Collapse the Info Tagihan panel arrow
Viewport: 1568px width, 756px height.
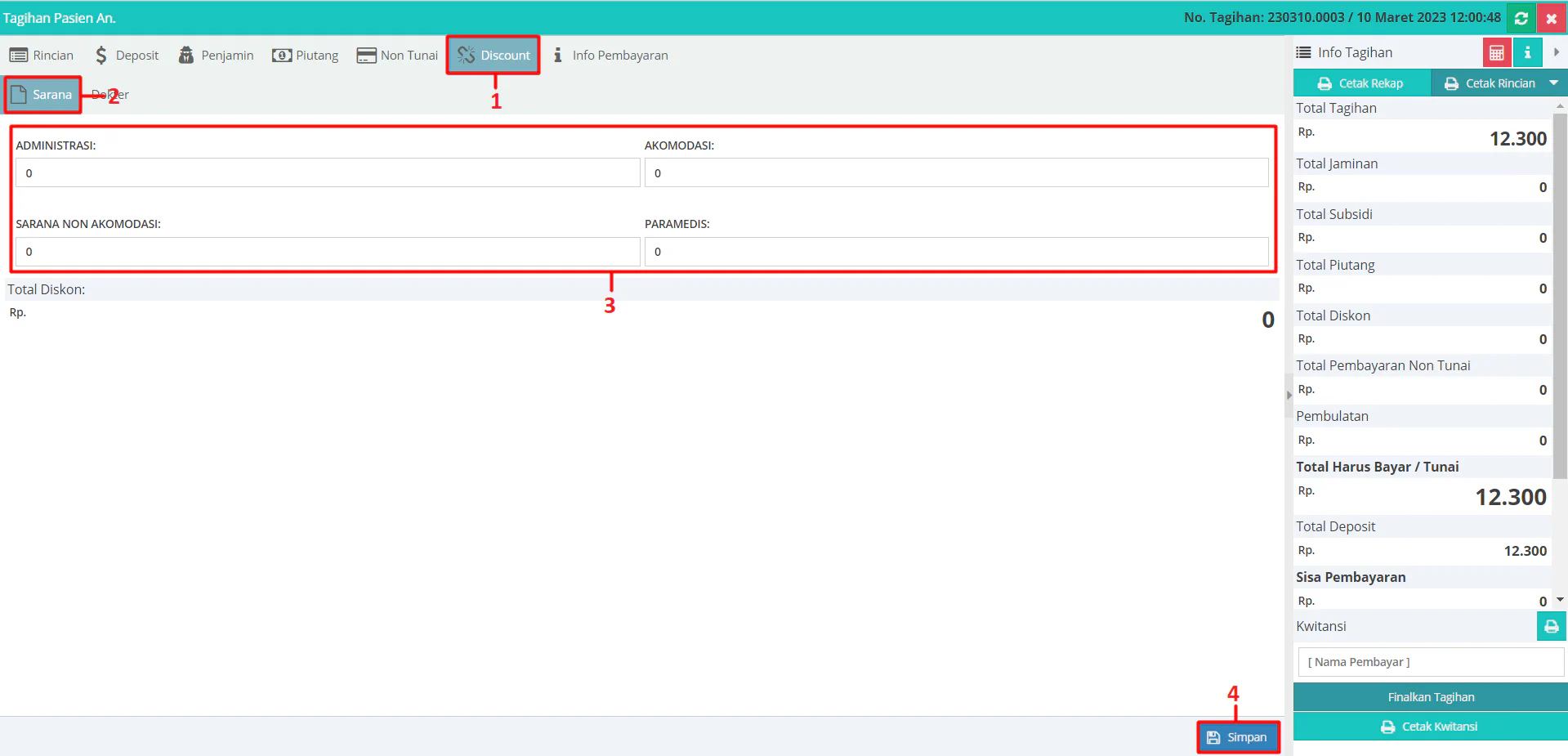tap(1556, 52)
